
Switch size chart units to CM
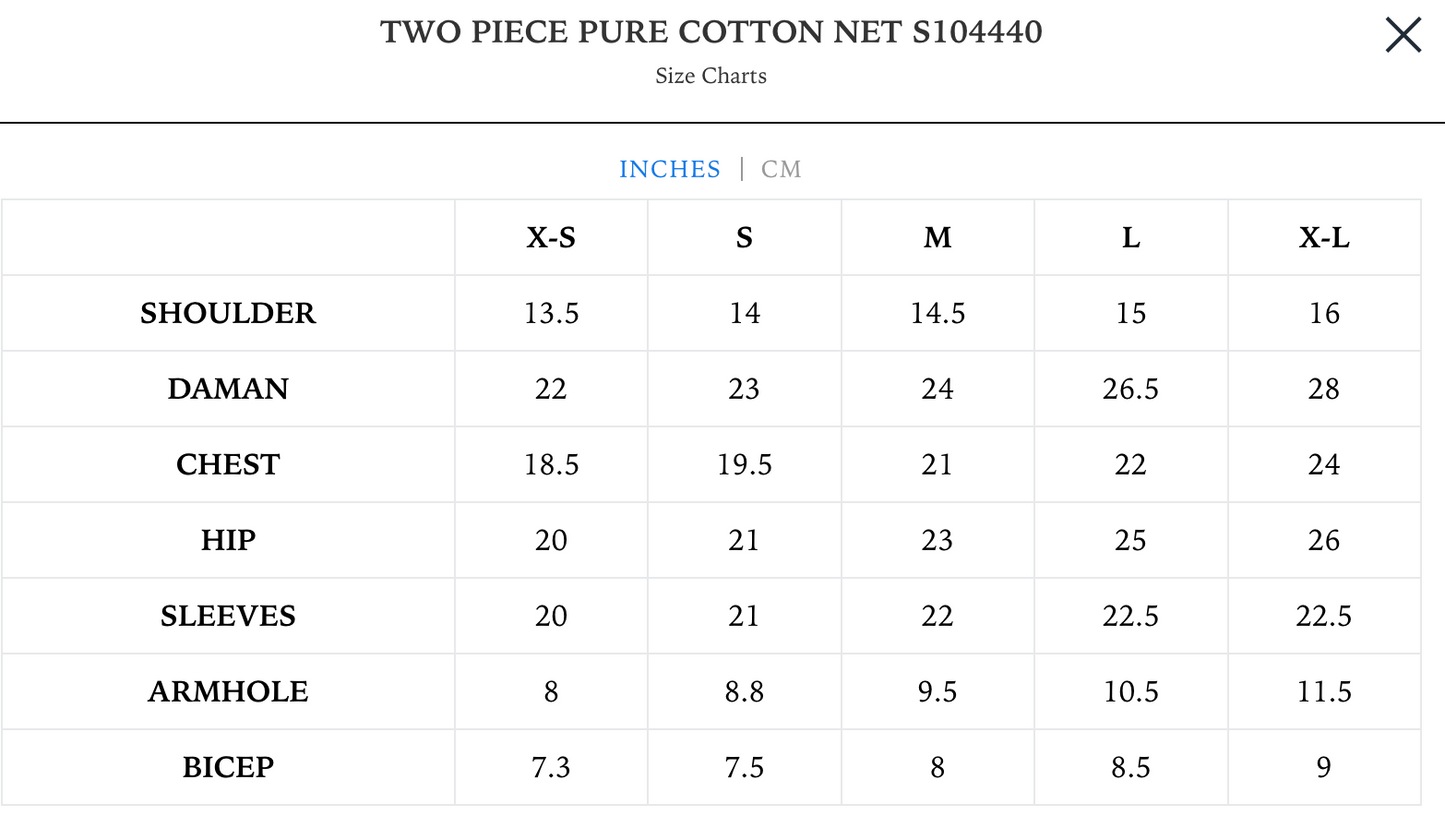(781, 169)
